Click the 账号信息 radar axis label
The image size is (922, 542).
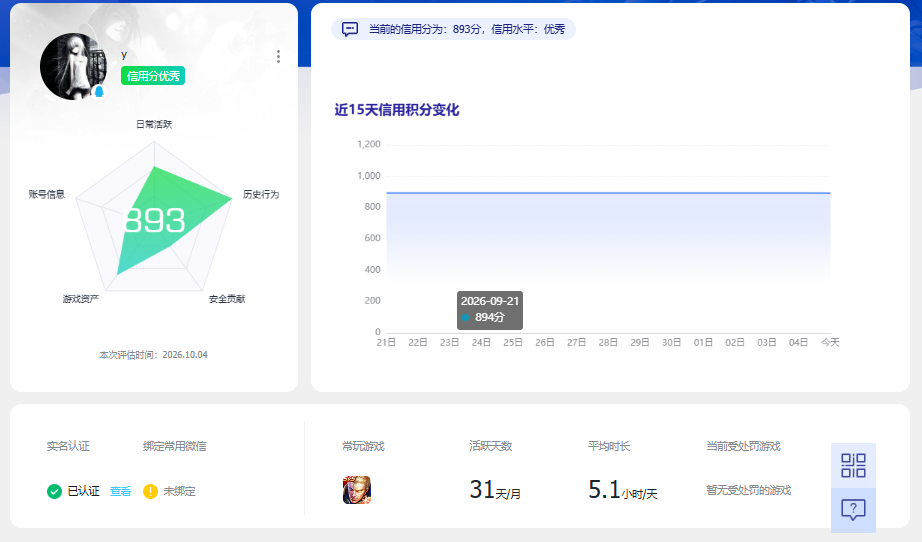coord(46,194)
